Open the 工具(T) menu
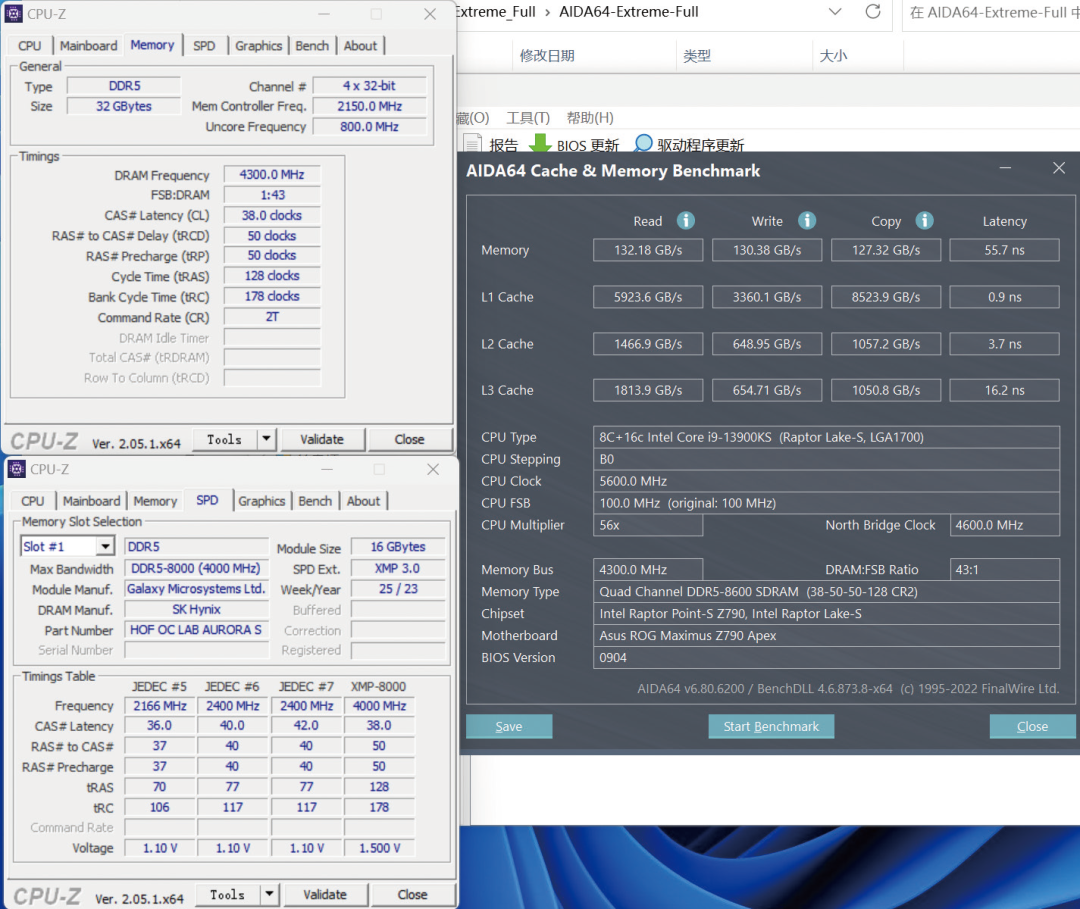 (x=527, y=117)
